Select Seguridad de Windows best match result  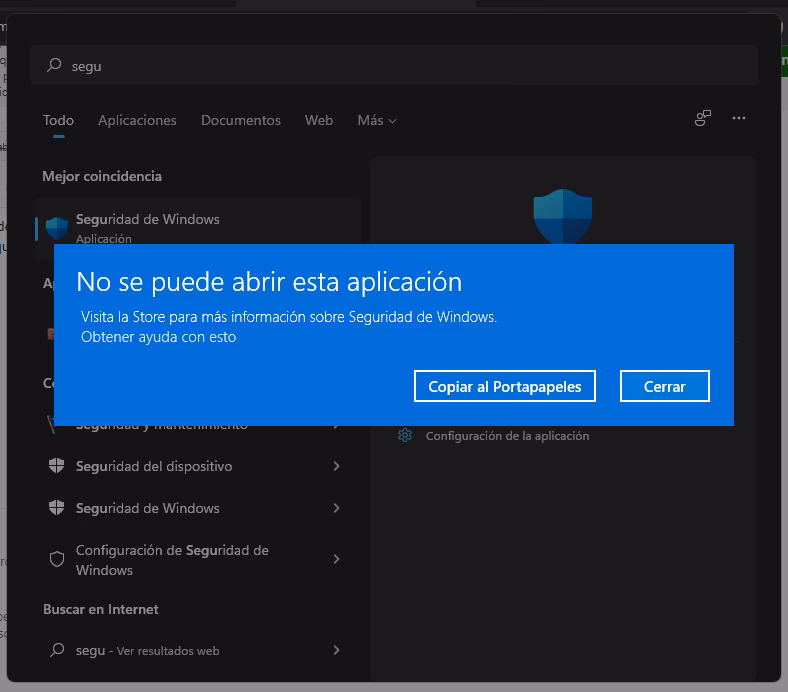point(198,222)
